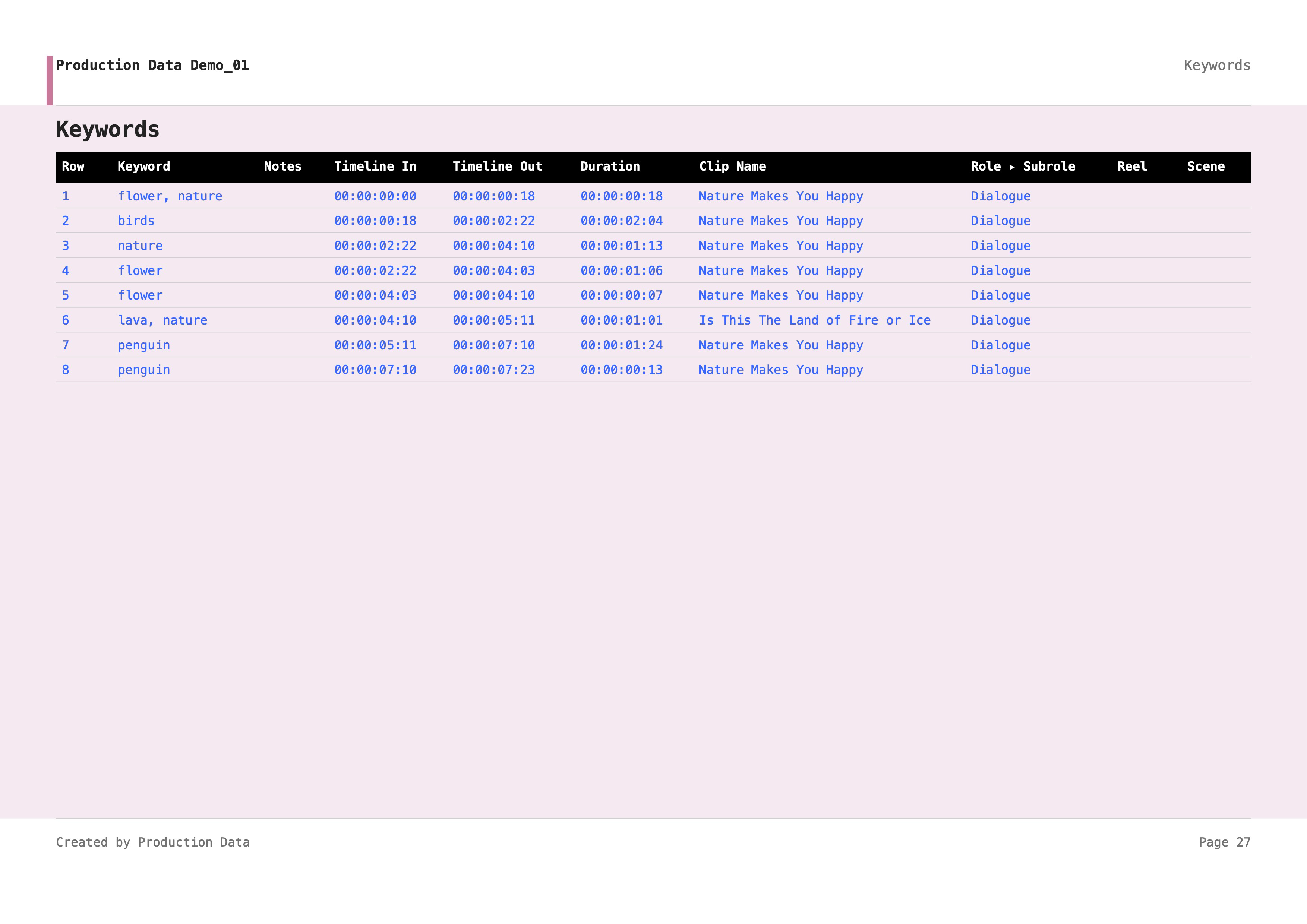Image resolution: width=1307 pixels, height=924 pixels.
Task: Select the 'penguin' keyword in row 7
Action: [x=144, y=345]
